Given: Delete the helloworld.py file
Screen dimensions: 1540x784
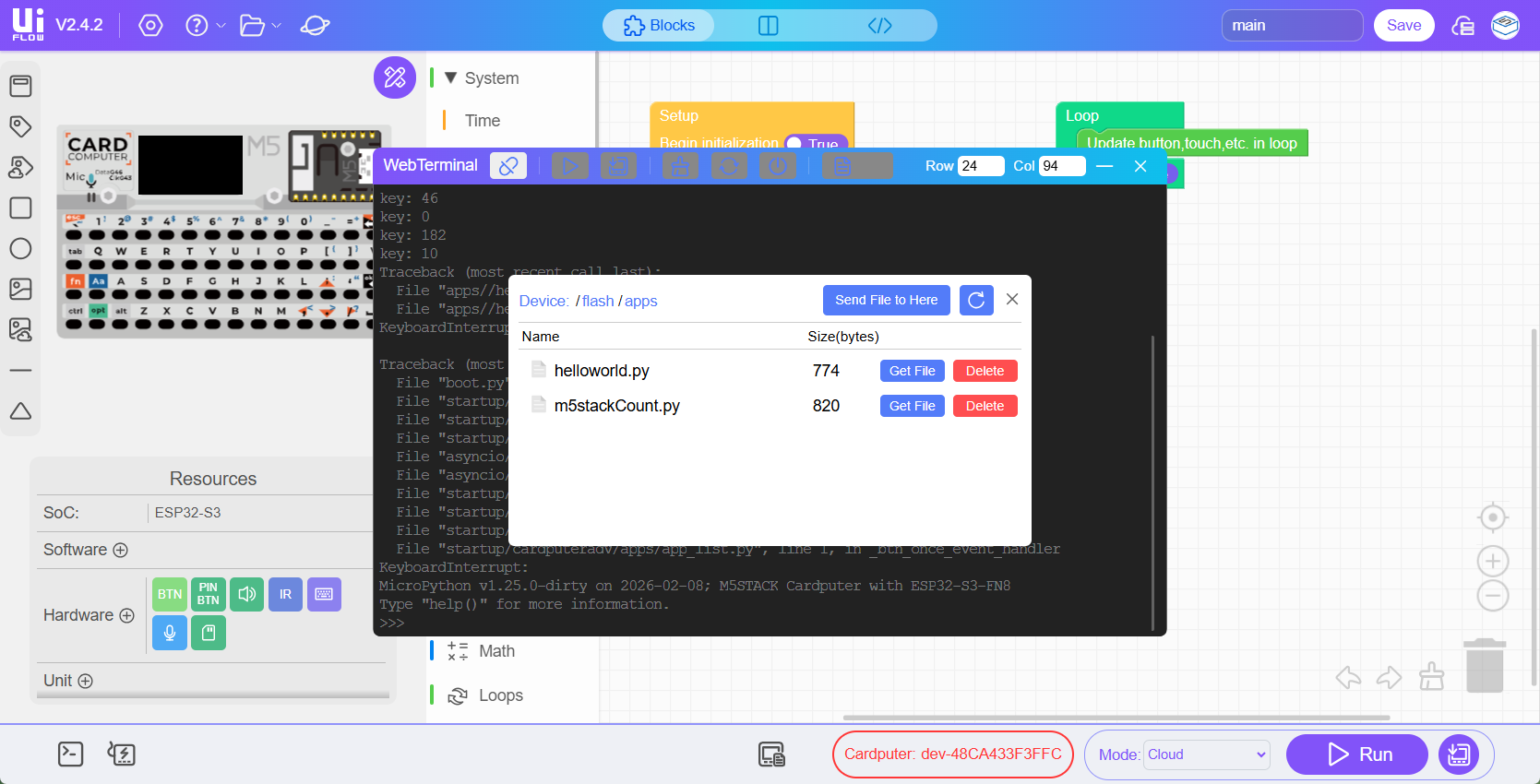Looking at the screenshot, I should pos(985,371).
